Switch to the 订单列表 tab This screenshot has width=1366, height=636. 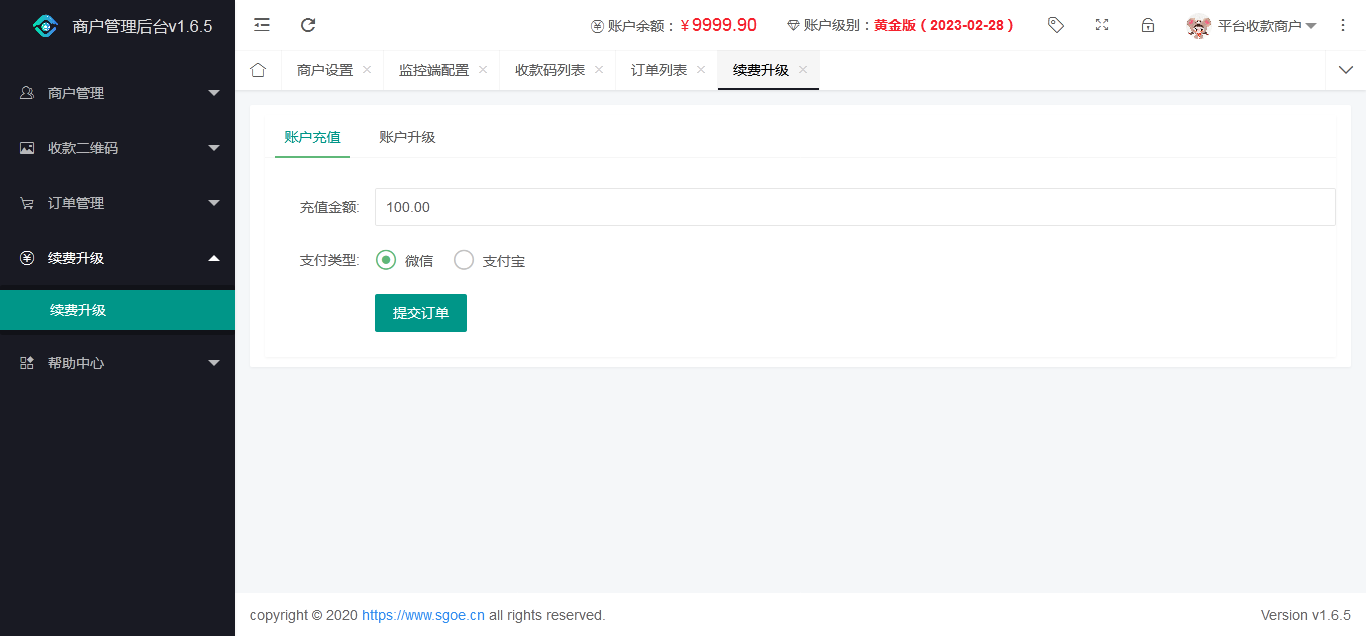pos(660,70)
